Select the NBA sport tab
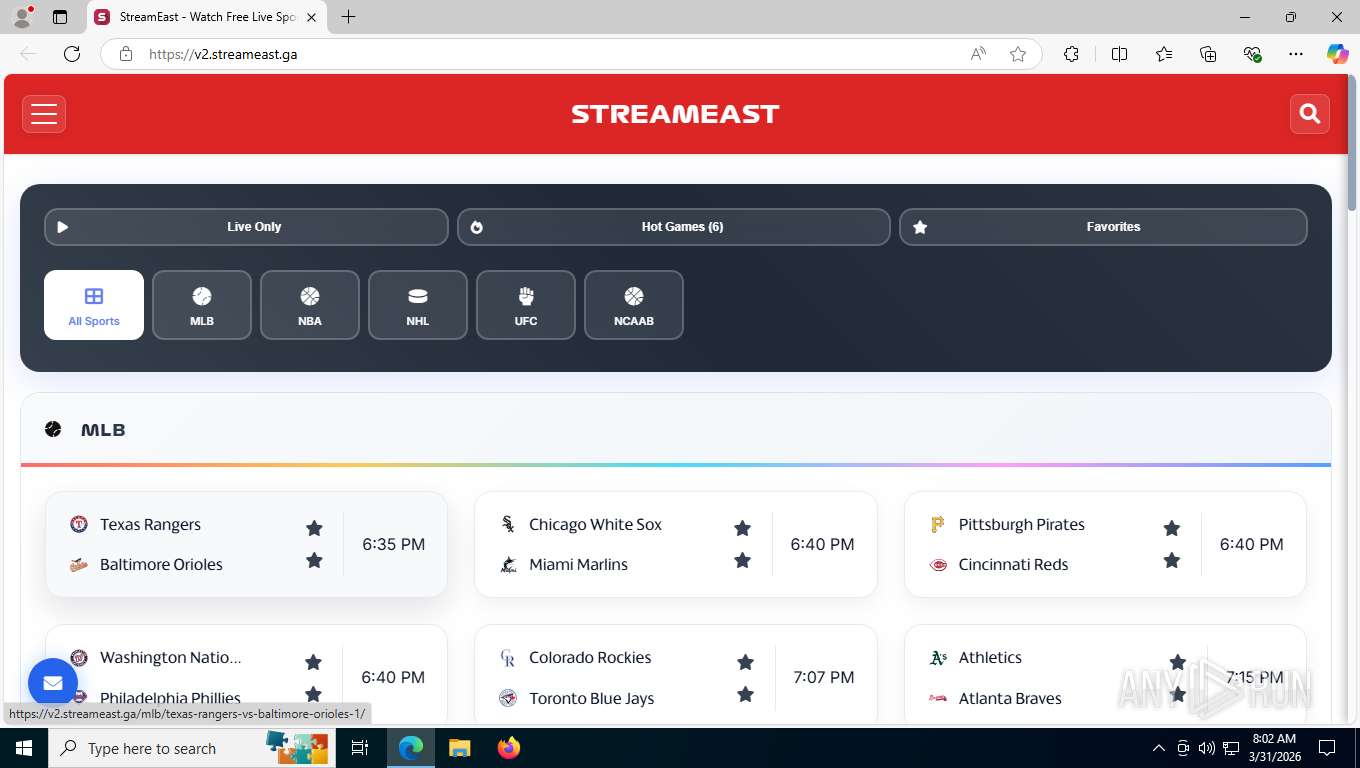 (310, 305)
